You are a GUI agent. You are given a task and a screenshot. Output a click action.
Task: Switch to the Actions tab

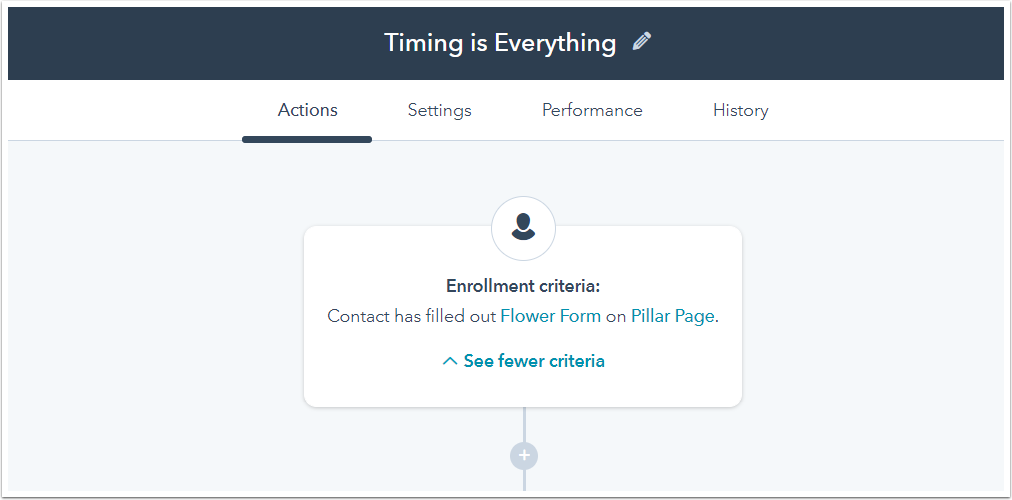tap(307, 110)
